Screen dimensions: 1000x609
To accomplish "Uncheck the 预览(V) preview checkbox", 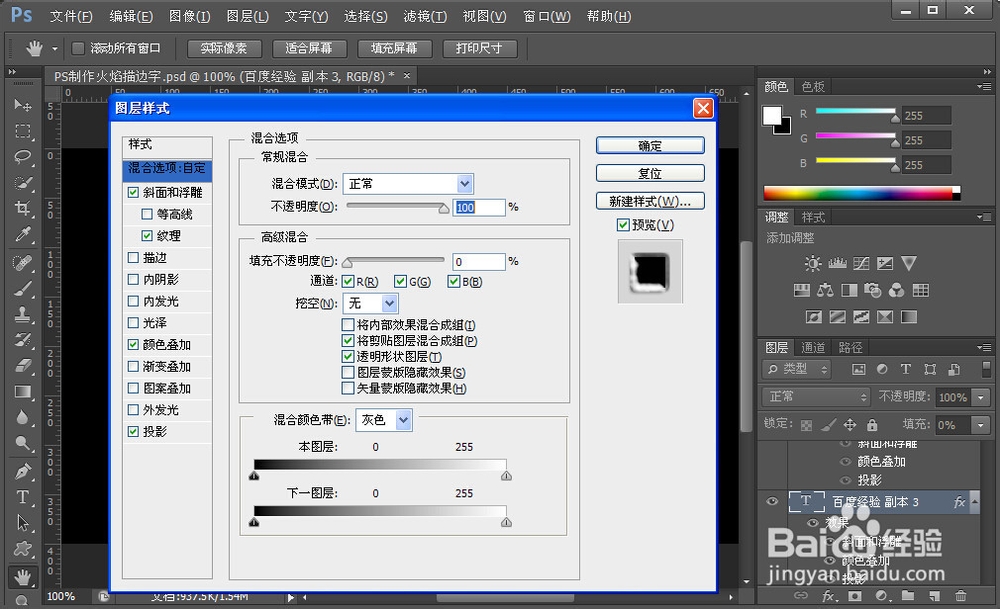I will tap(623, 224).
